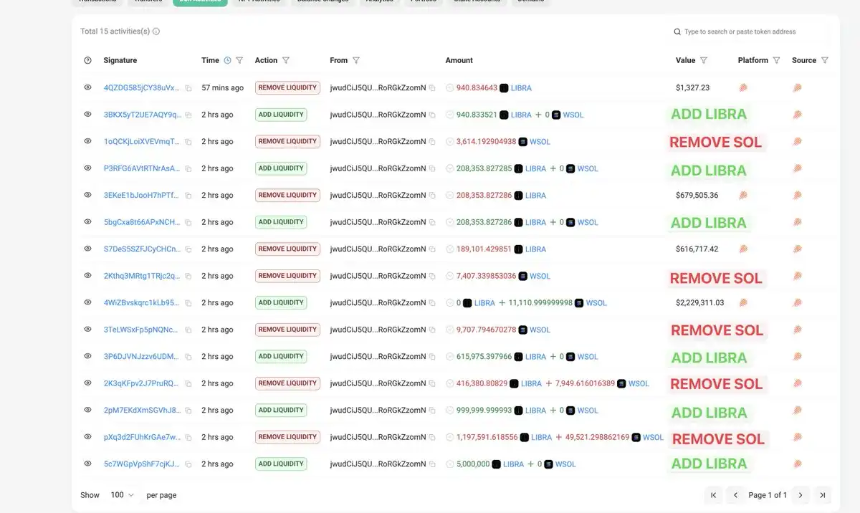This screenshot has height=513, width=860.
Task: Toggle eye icon for 3BKX5yT2UE7AQY9q row
Action: tap(88, 114)
